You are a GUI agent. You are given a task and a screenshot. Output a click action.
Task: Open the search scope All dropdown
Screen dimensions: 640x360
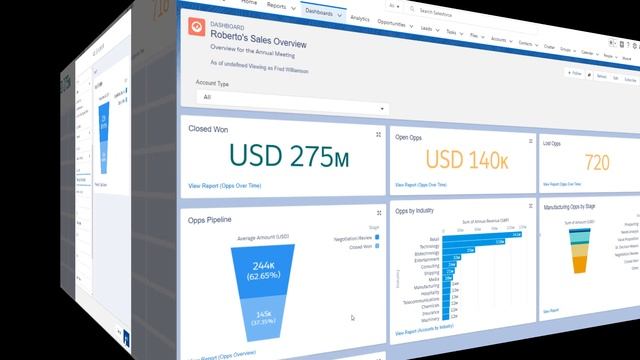pos(394,6)
